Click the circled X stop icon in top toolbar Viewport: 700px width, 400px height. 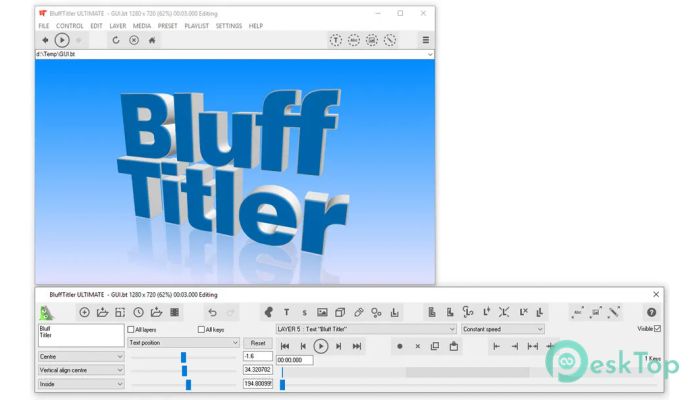(133, 40)
